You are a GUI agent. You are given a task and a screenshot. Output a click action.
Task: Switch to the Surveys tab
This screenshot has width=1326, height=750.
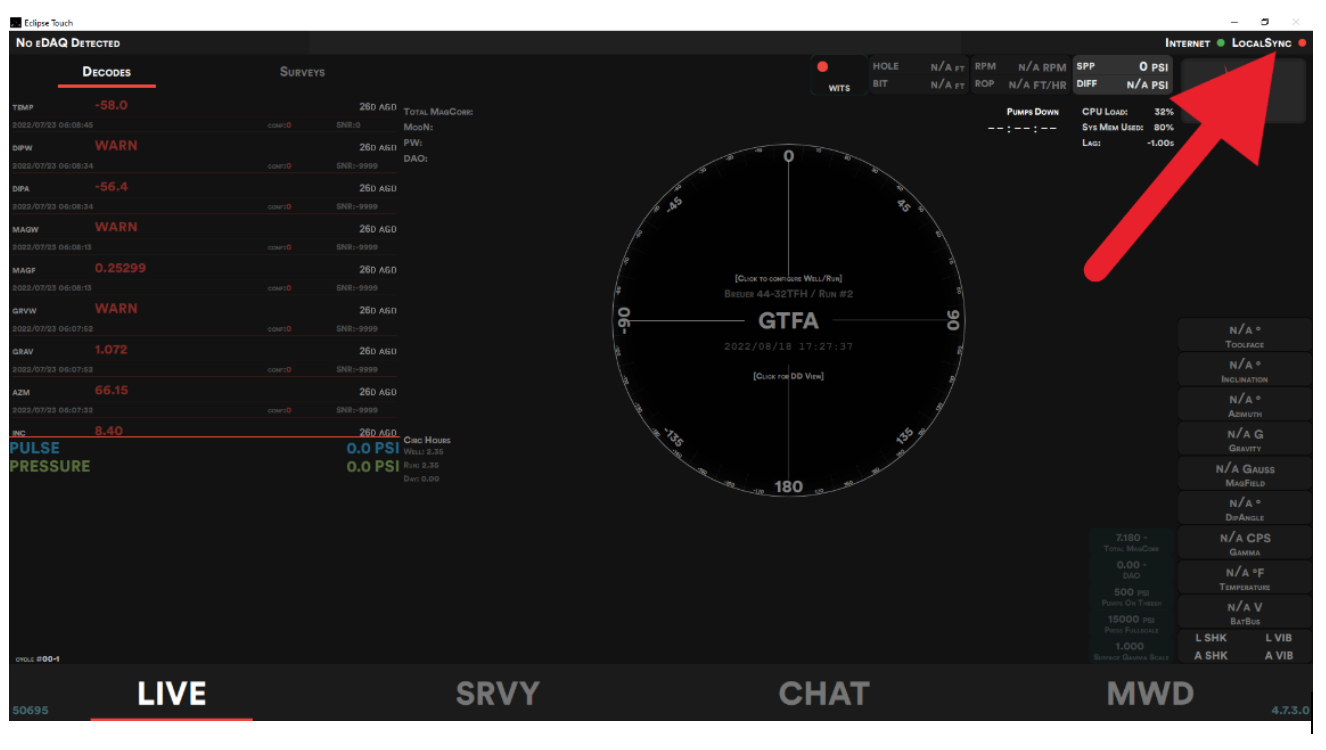pos(302,72)
